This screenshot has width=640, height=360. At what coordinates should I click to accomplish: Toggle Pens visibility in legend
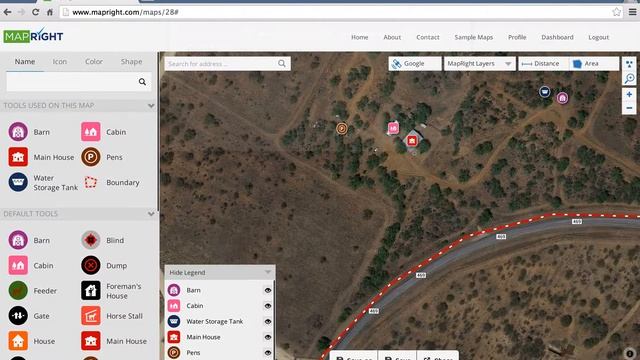pos(268,353)
